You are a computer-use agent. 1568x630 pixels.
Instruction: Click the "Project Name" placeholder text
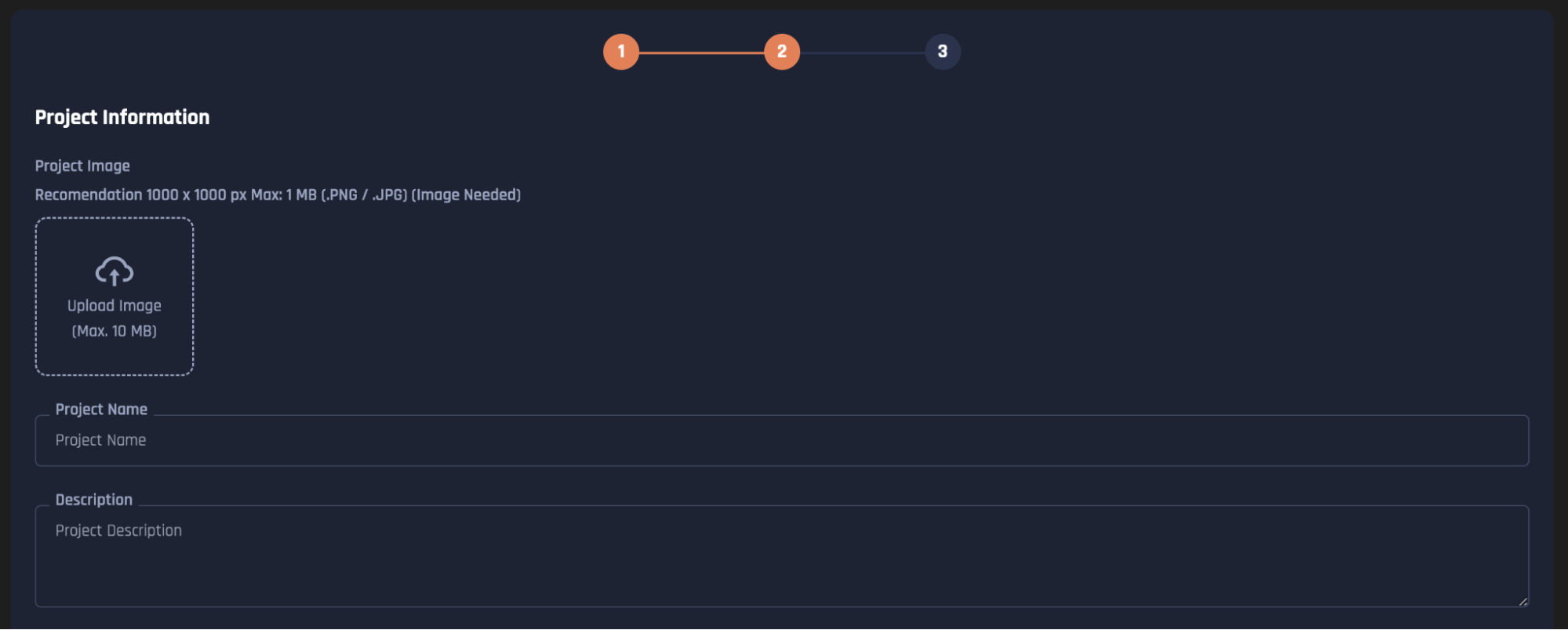point(100,440)
